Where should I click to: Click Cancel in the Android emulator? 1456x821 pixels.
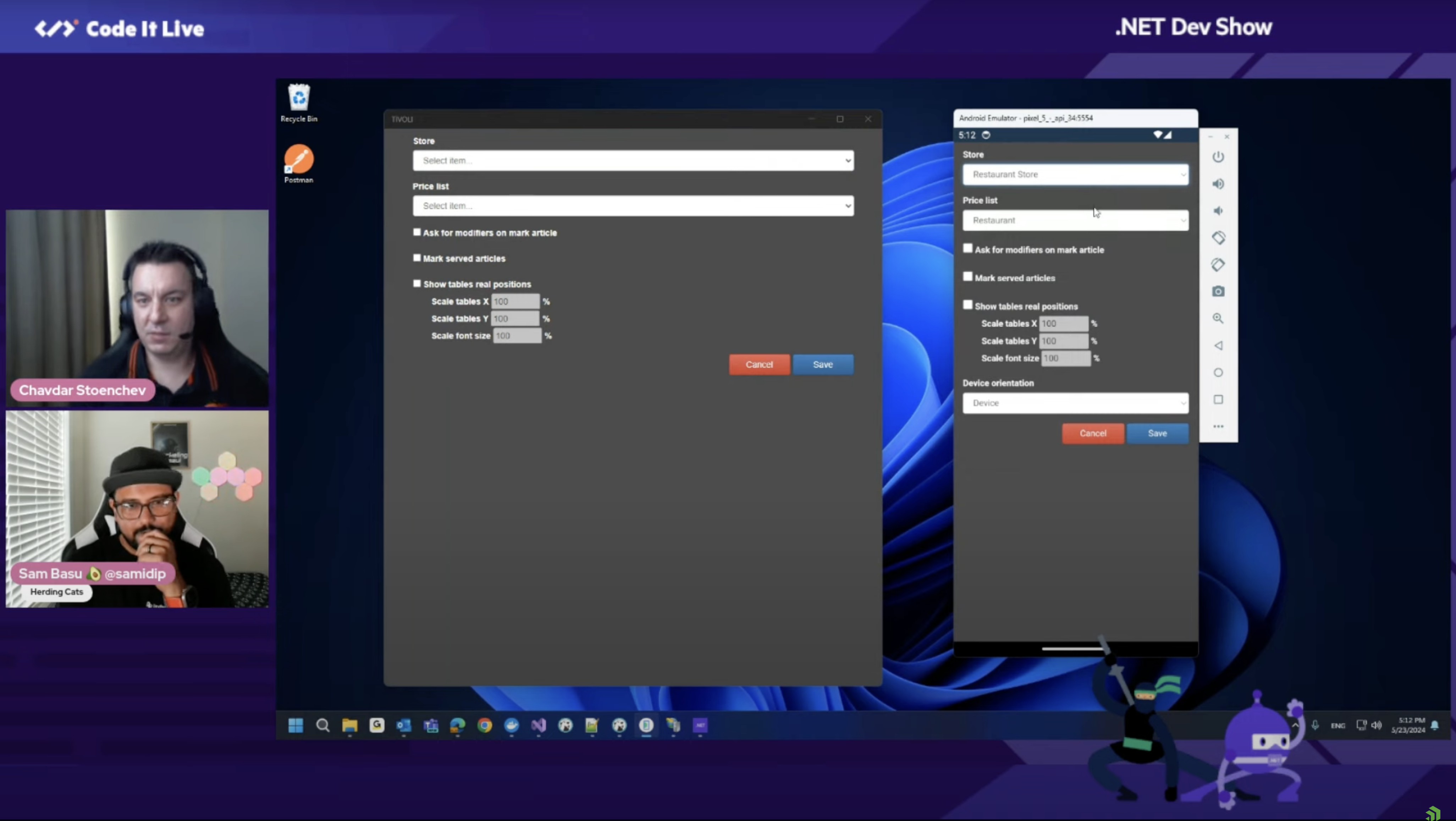[1093, 434]
